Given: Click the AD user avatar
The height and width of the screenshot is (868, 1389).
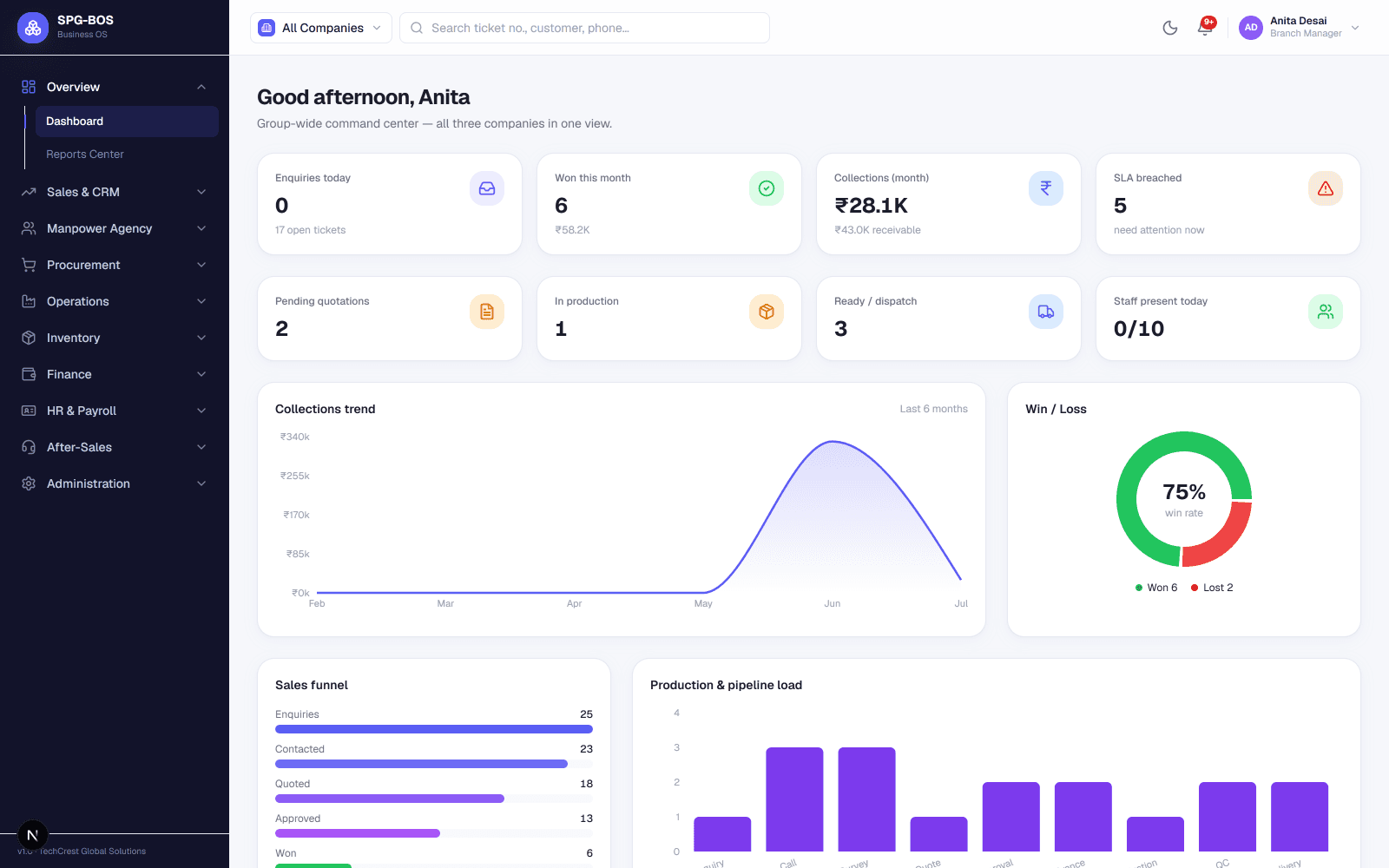Looking at the screenshot, I should click(1251, 28).
